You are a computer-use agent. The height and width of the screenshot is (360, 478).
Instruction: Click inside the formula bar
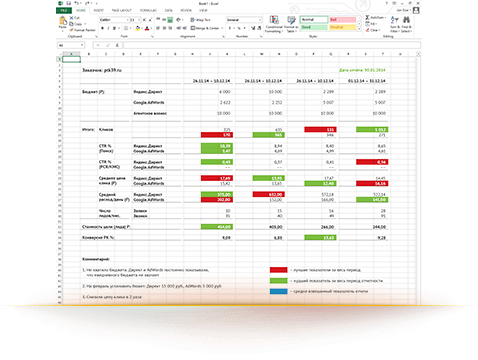pos(272,45)
